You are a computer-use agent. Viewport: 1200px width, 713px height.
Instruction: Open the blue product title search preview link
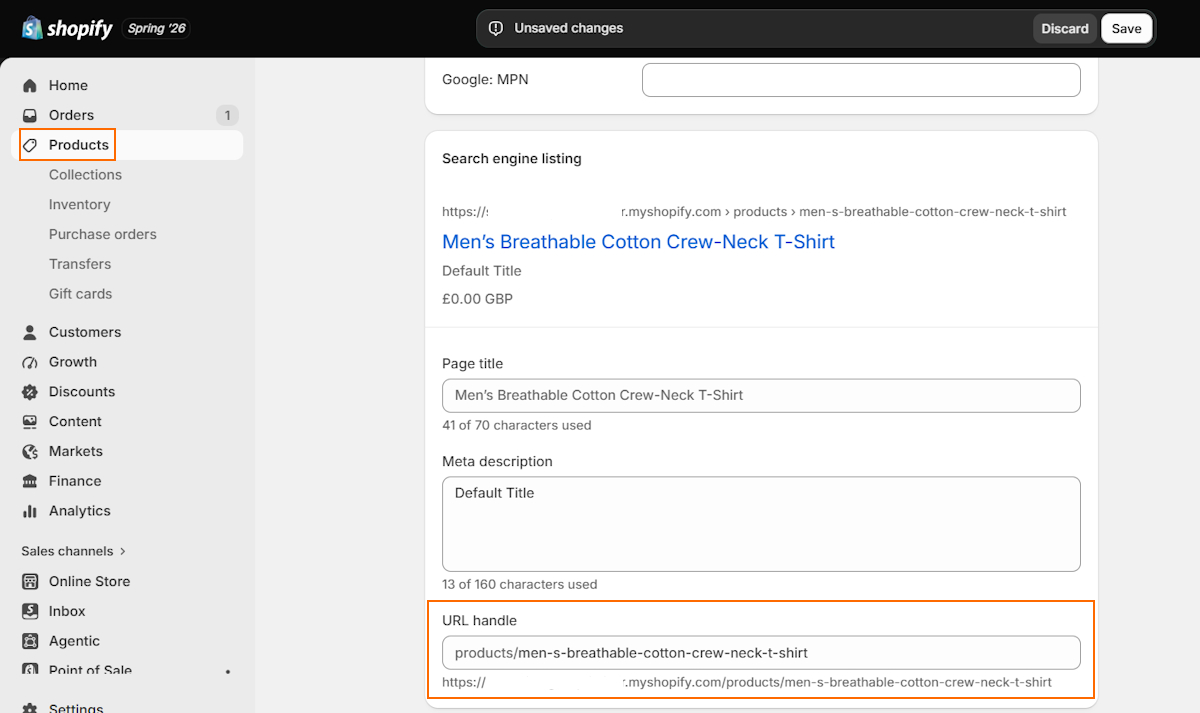point(638,242)
